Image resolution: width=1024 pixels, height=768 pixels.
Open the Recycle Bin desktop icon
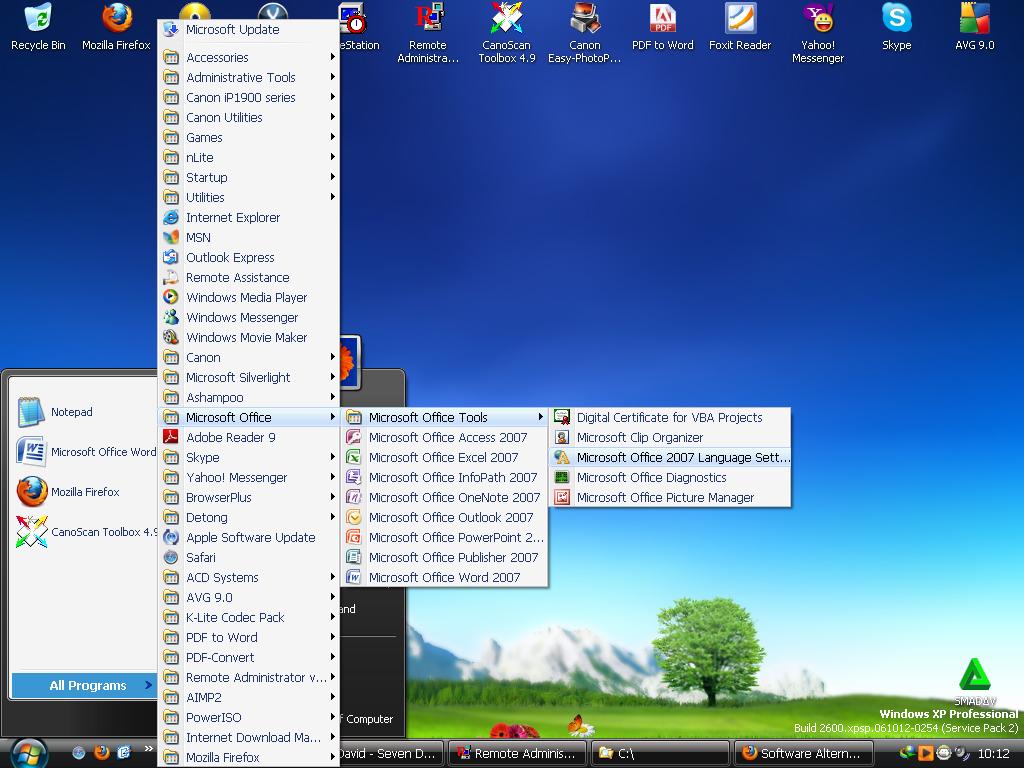[38, 27]
